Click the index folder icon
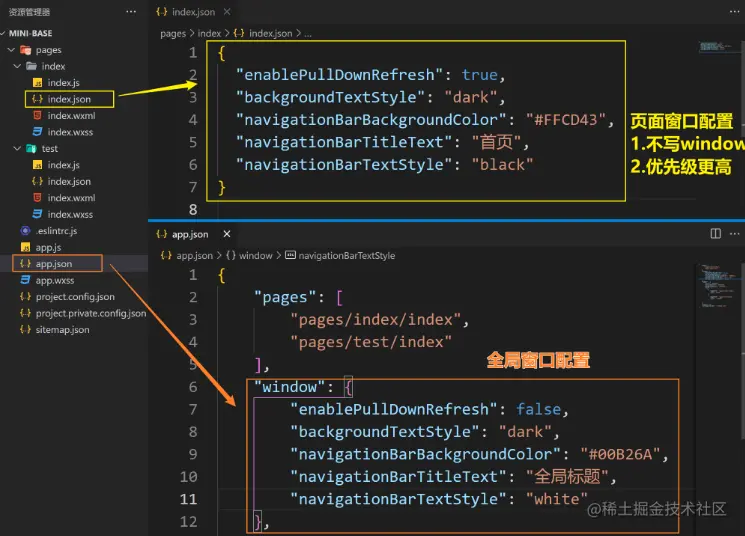Viewport: 745px width, 536px height. click(x=31, y=66)
